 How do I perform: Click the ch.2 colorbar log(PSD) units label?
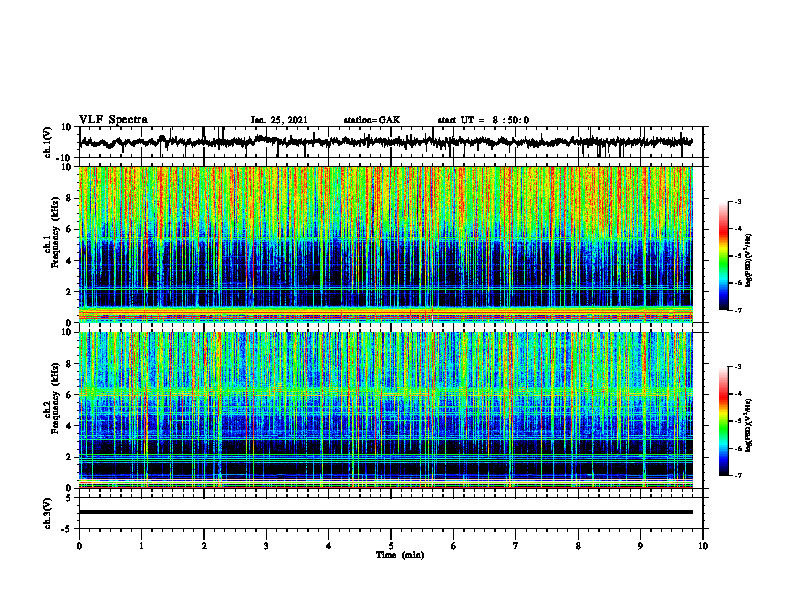point(749,426)
